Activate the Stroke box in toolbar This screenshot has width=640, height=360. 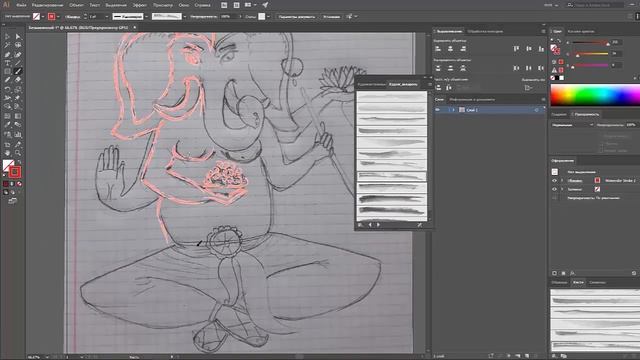pos(15,172)
